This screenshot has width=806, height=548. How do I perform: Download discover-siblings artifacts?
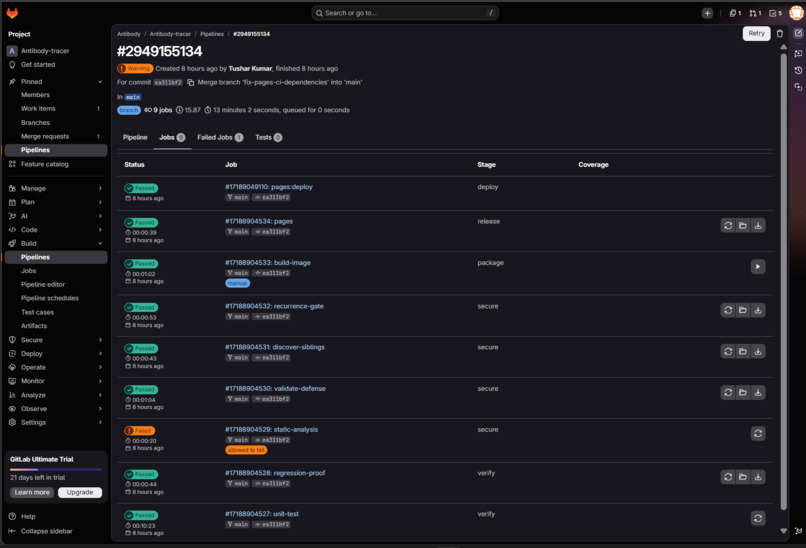pyautogui.click(x=758, y=351)
